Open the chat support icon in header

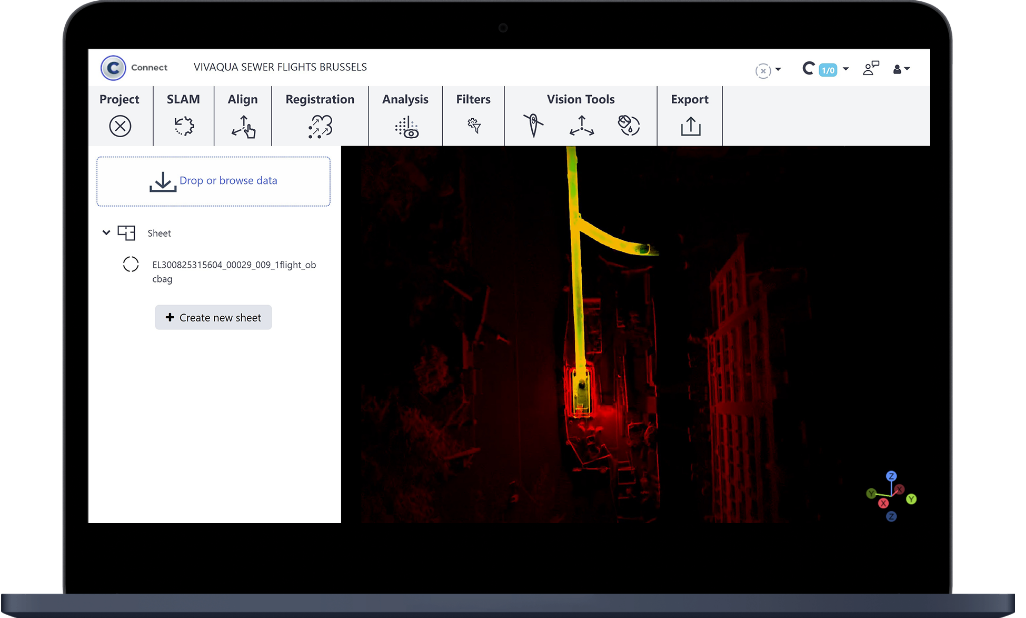pos(871,68)
